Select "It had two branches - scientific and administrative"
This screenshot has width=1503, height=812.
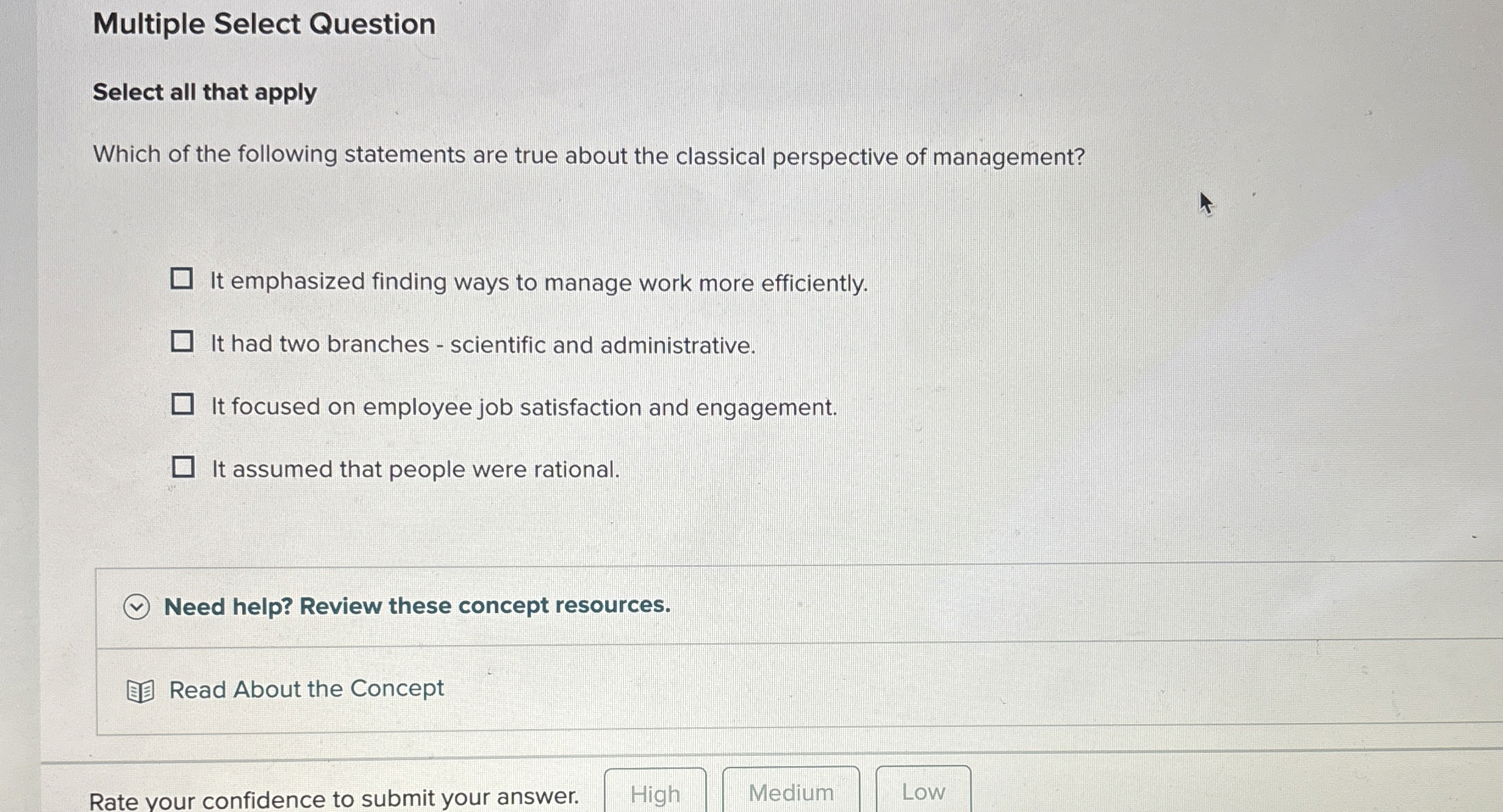[x=183, y=342]
